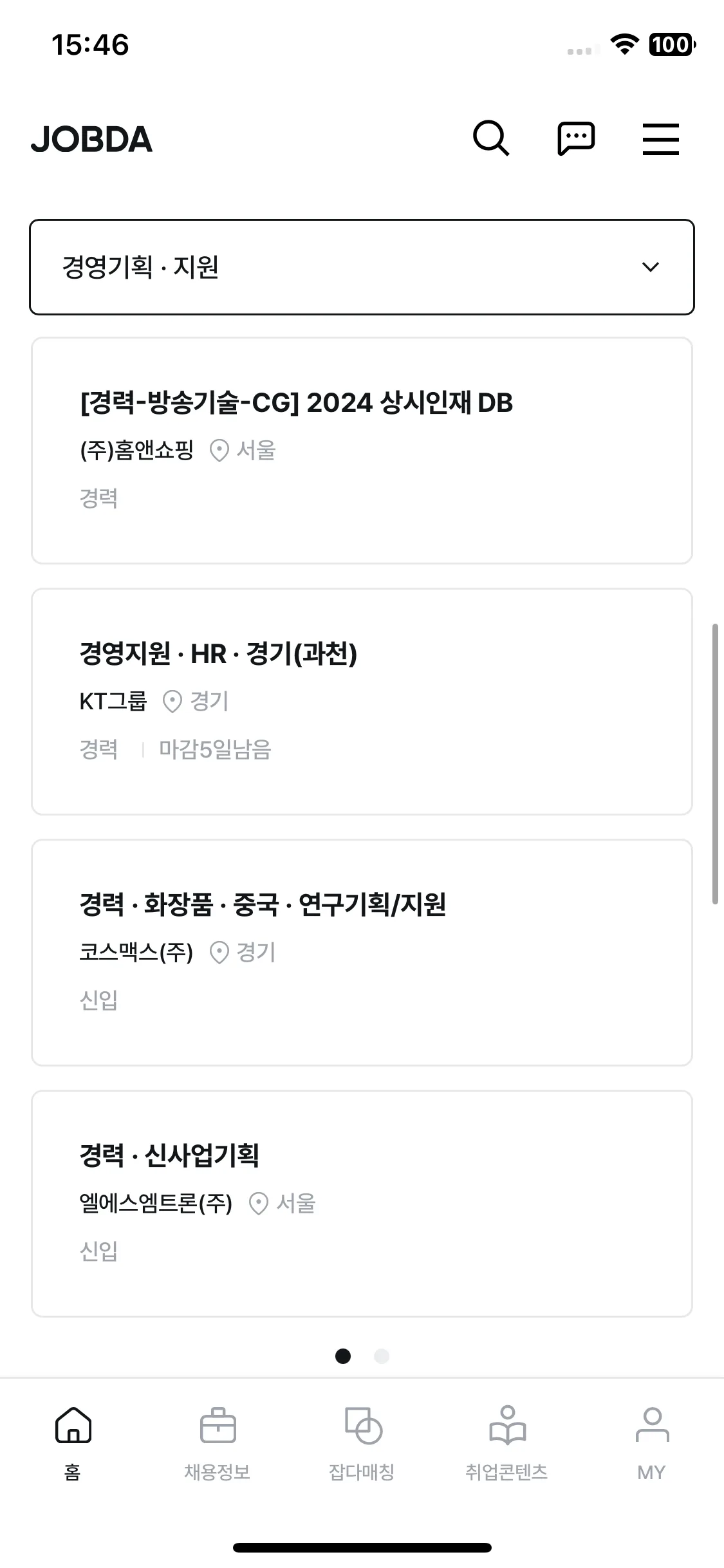Select the second carousel page dot
The width and height of the screenshot is (724, 1568).
pyautogui.click(x=382, y=1356)
